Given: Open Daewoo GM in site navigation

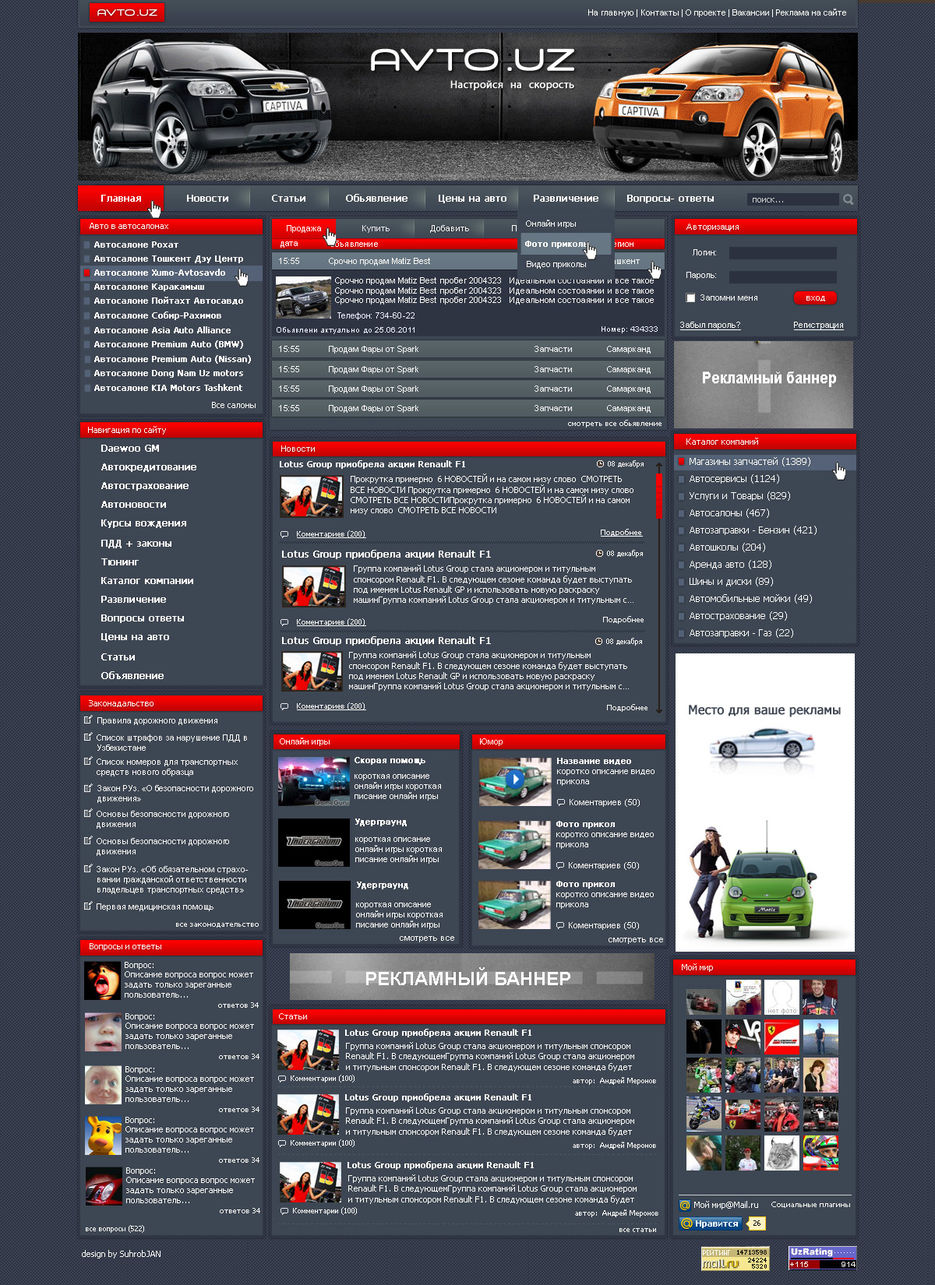Looking at the screenshot, I should pos(130,448).
